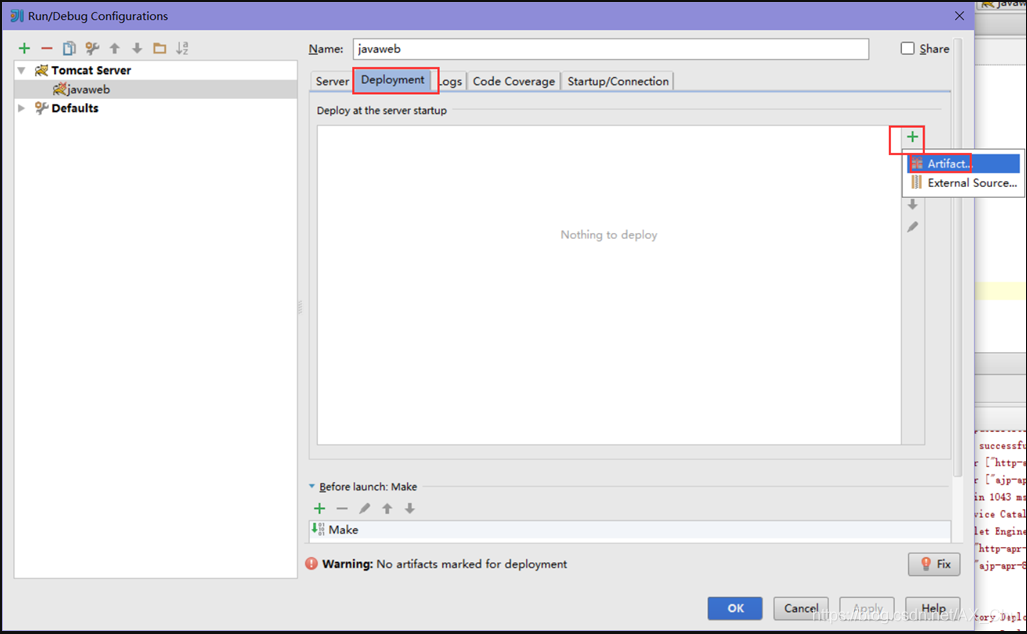Select the Deployment tab

[x=393, y=80]
